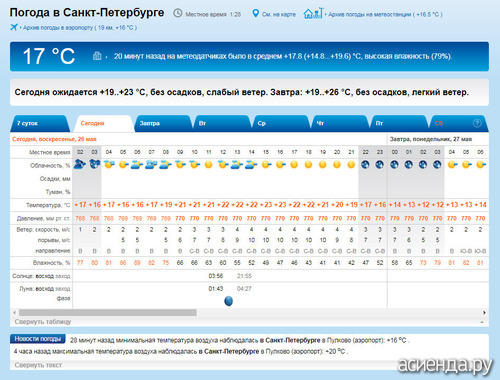This screenshot has height=380, width=500.
Task: Click 'Сегодня, воскресенье, 26 мая' heading
Action: pos(54,139)
